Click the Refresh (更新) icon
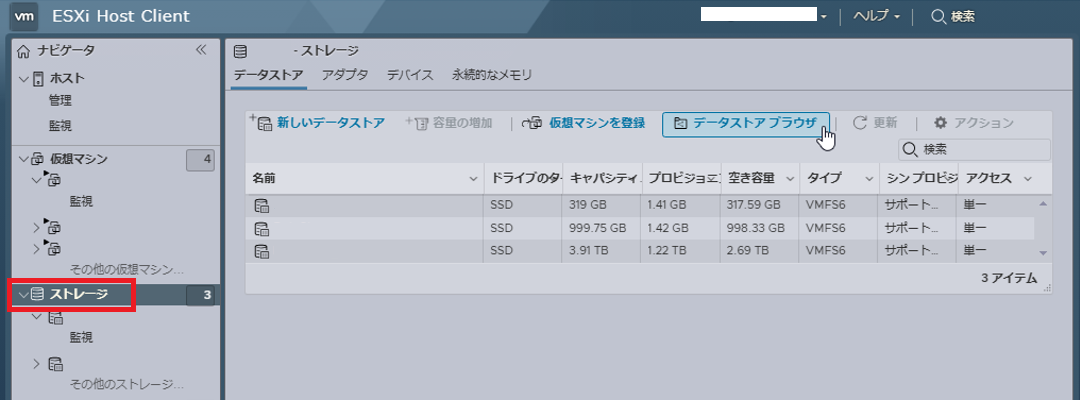The width and height of the screenshot is (1080, 400). (x=859, y=123)
